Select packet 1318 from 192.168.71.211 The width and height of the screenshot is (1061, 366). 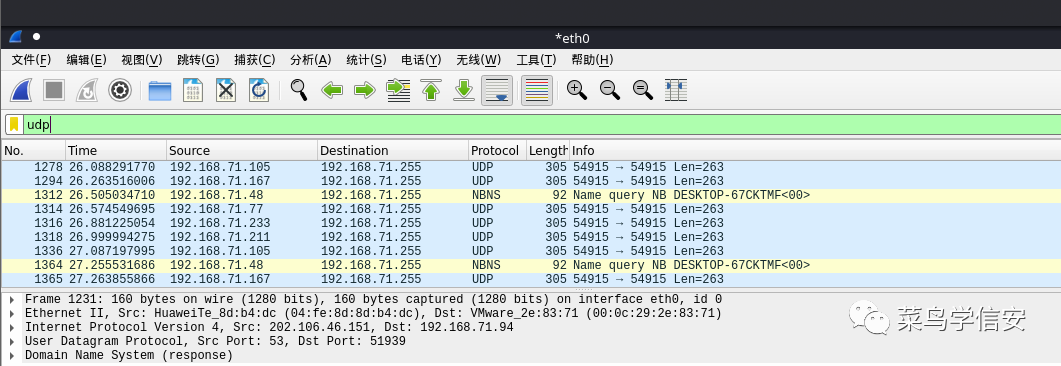pos(530,237)
